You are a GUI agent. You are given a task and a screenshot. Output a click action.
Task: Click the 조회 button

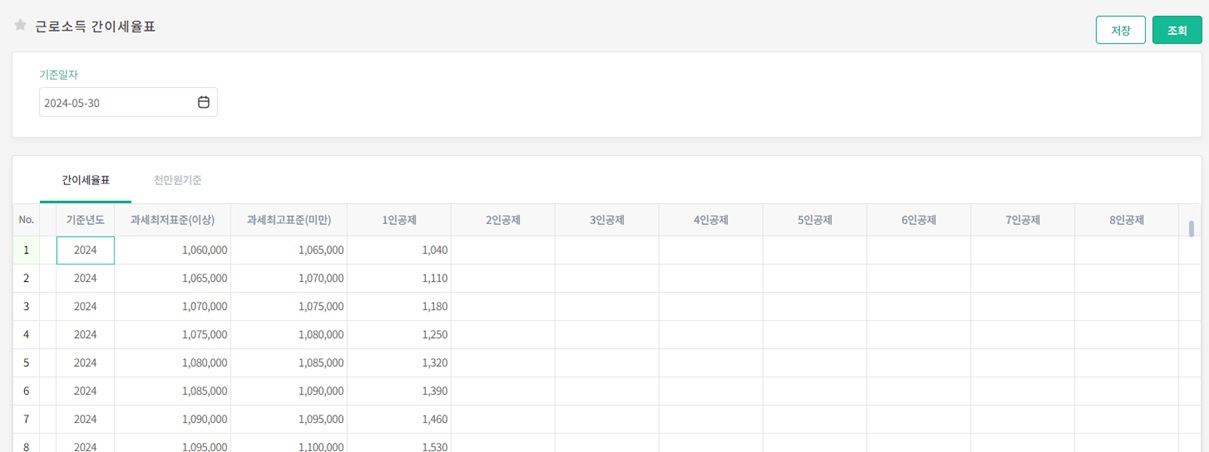click(1176, 30)
